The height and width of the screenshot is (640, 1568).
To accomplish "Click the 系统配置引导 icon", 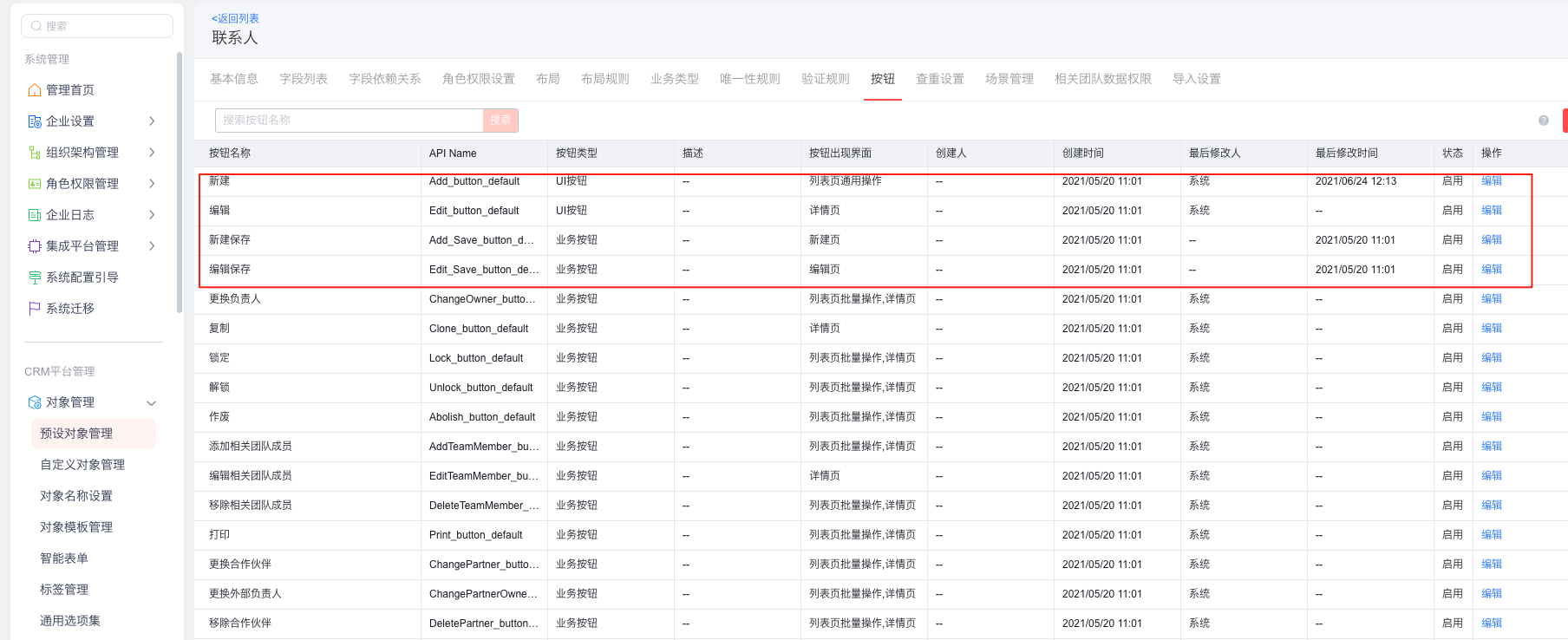I will point(35,278).
